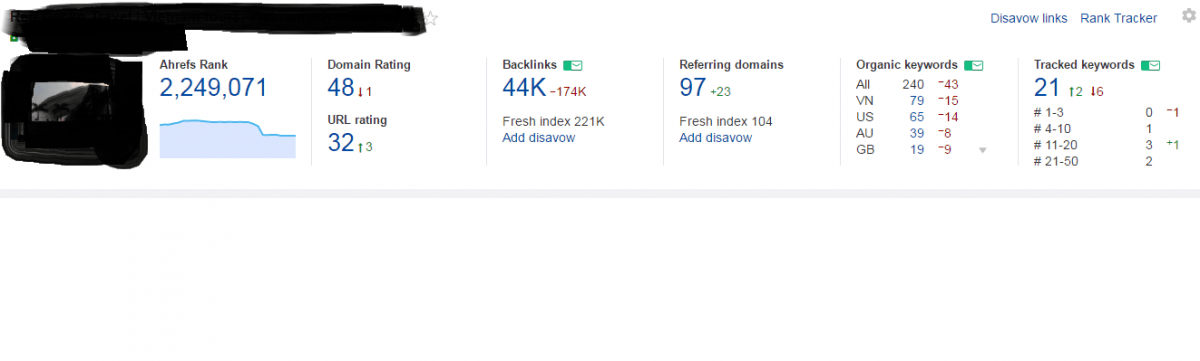
Task: Click the site thumbnail preview image
Action: point(72,110)
